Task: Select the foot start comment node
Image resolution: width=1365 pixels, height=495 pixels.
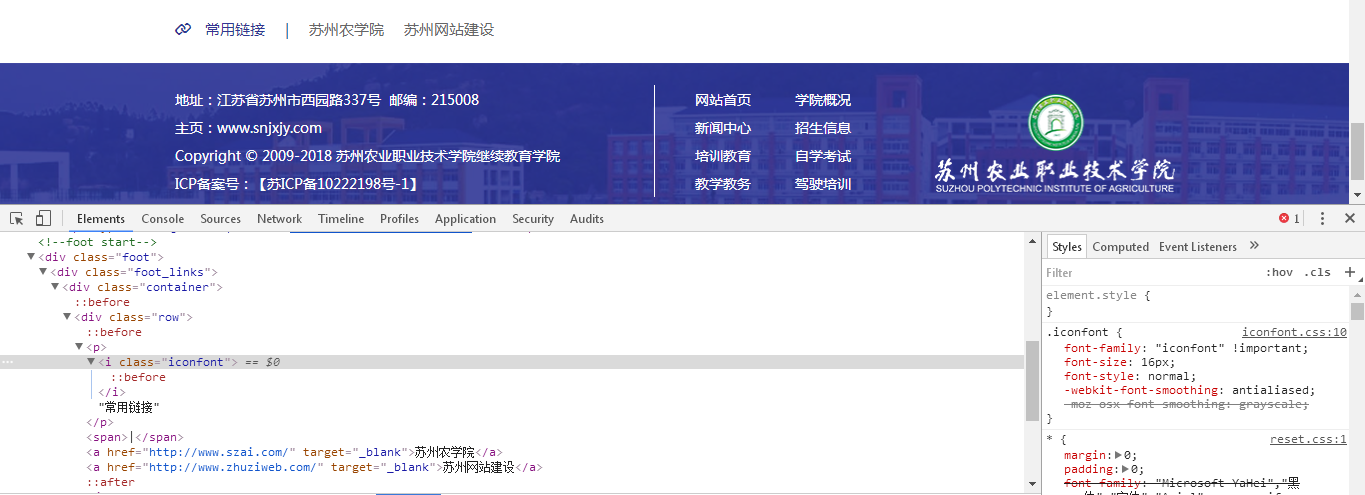Action: pyautogui.click(x=98, y=242)
